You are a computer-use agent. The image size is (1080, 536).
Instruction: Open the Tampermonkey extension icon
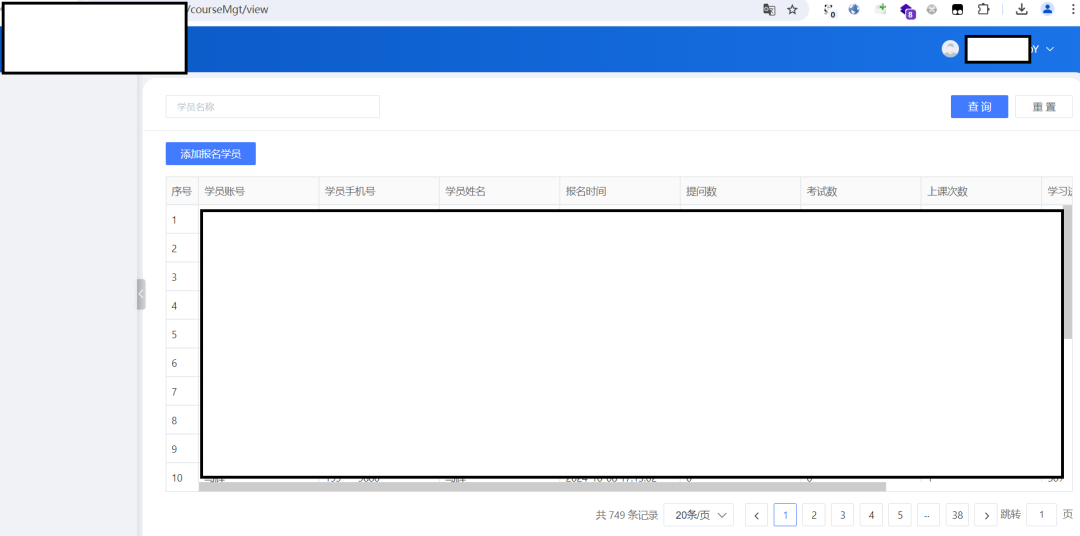957,9
